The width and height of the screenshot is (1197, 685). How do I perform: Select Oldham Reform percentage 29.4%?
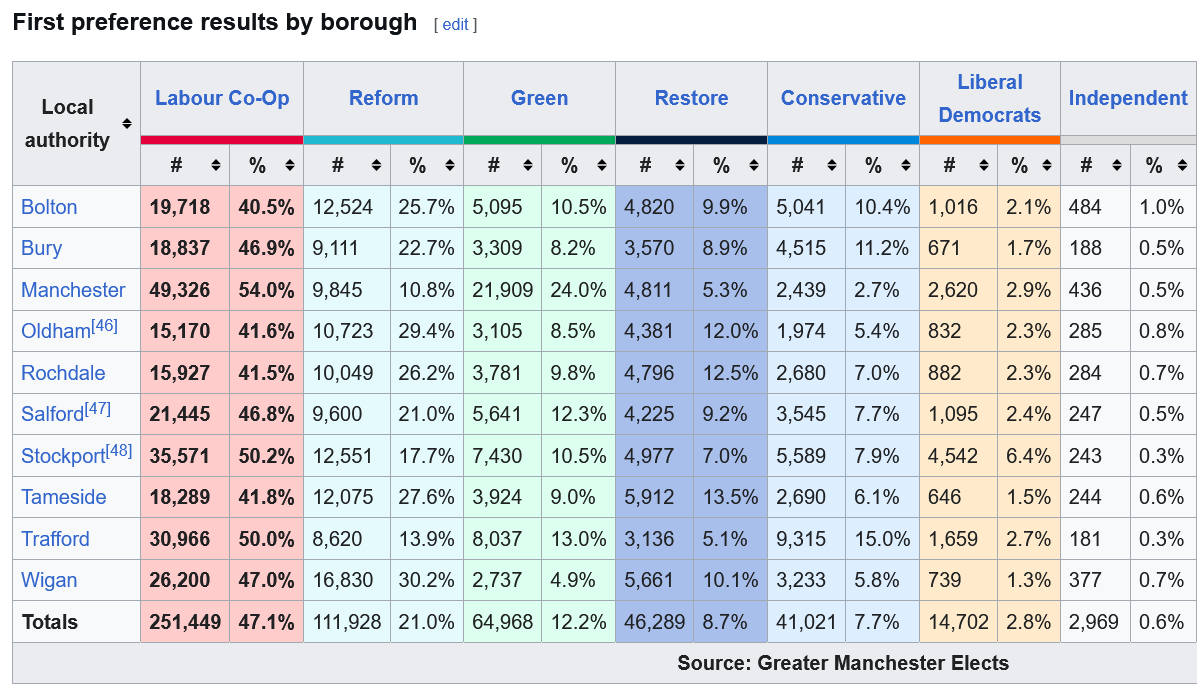pos(426,331)
